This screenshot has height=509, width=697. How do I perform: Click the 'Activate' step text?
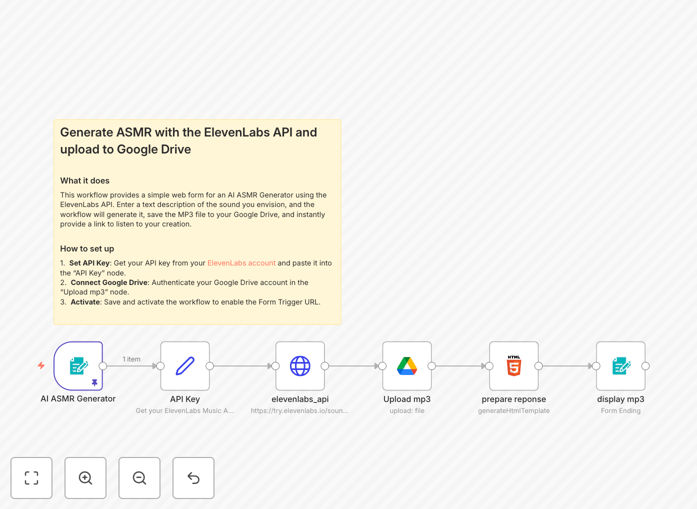[85, 302]
